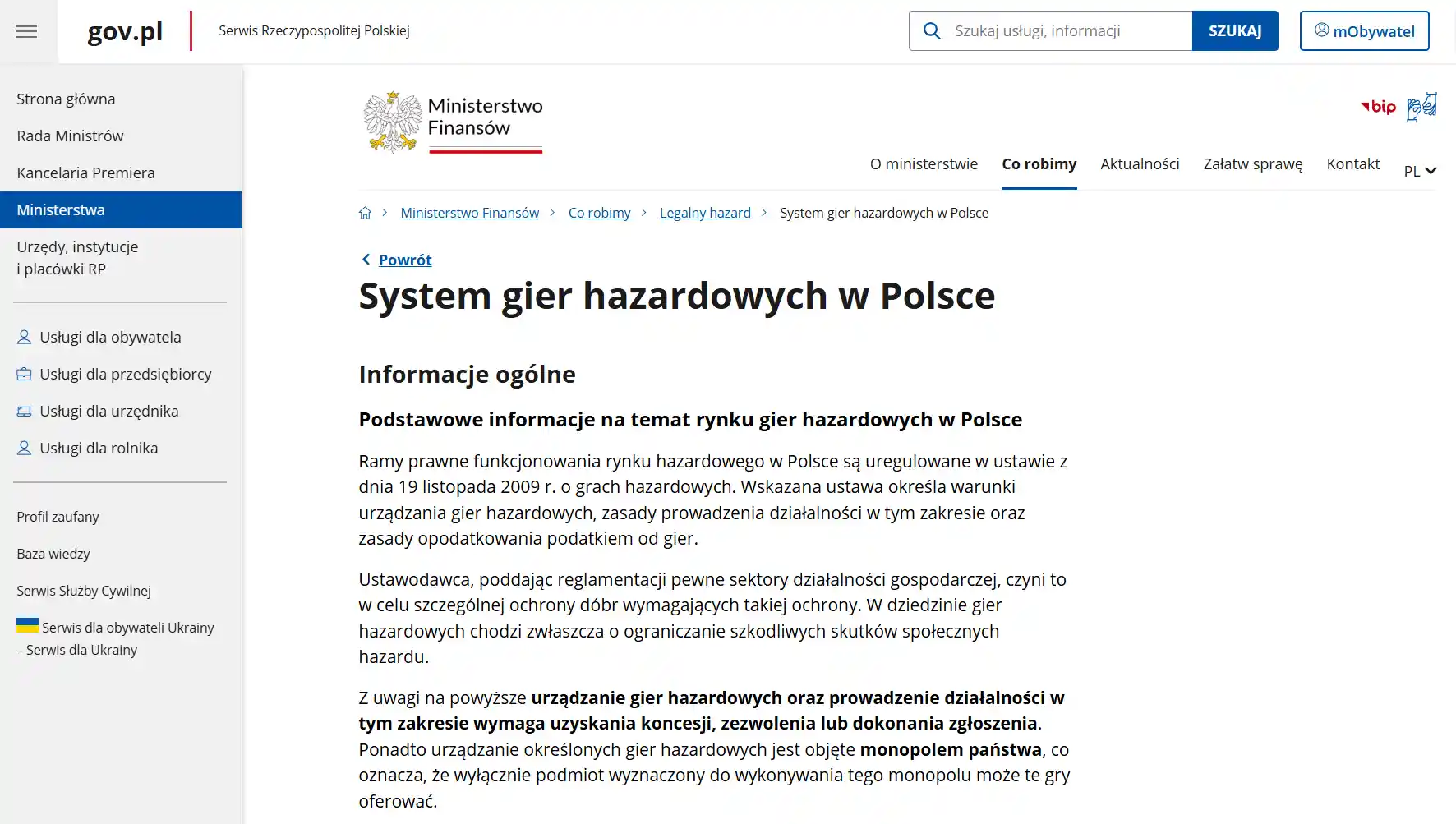The height and width of the screenshot is (824, 1456).
Task: Click the Powrót link
Action: (405, 260)
